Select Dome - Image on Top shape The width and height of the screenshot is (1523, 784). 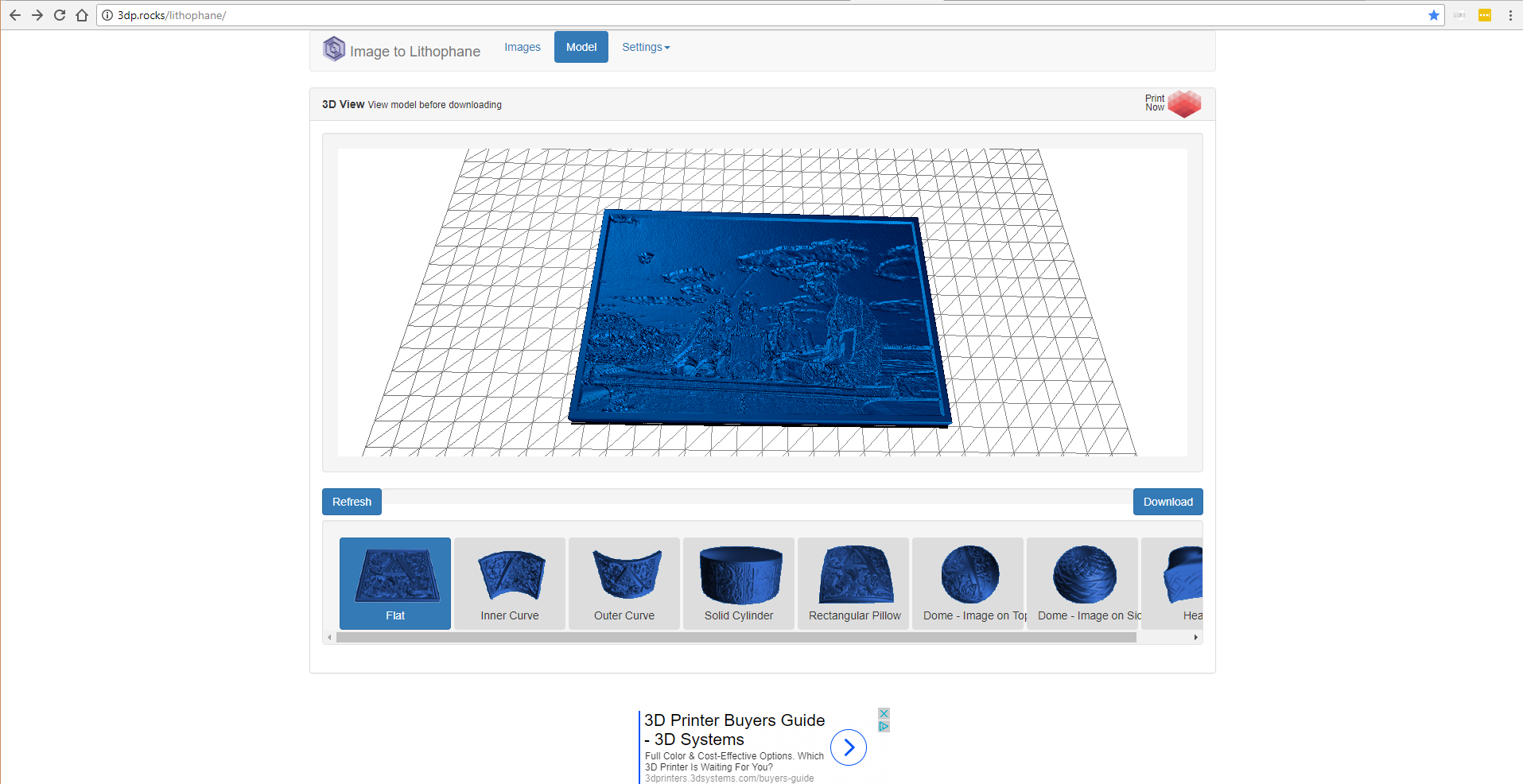[968, 584]
